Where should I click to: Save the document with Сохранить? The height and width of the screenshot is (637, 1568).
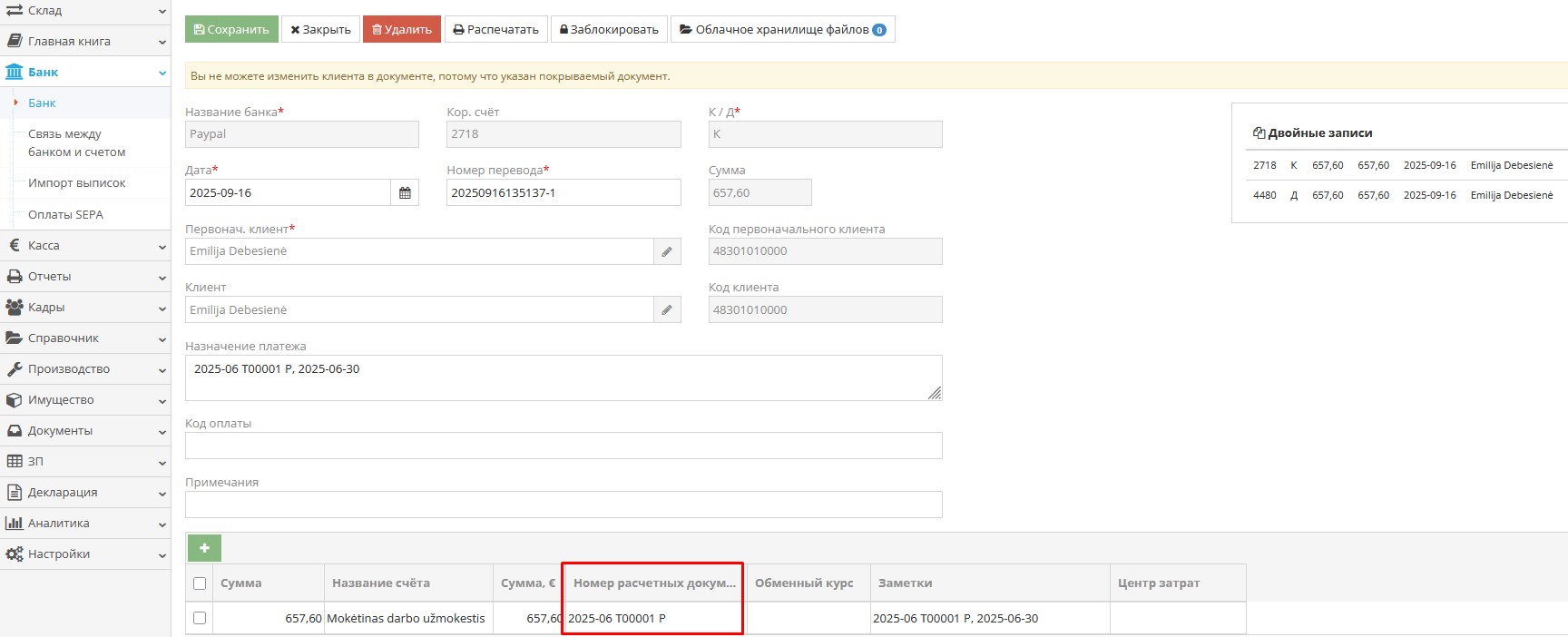(x=231, y=30)
